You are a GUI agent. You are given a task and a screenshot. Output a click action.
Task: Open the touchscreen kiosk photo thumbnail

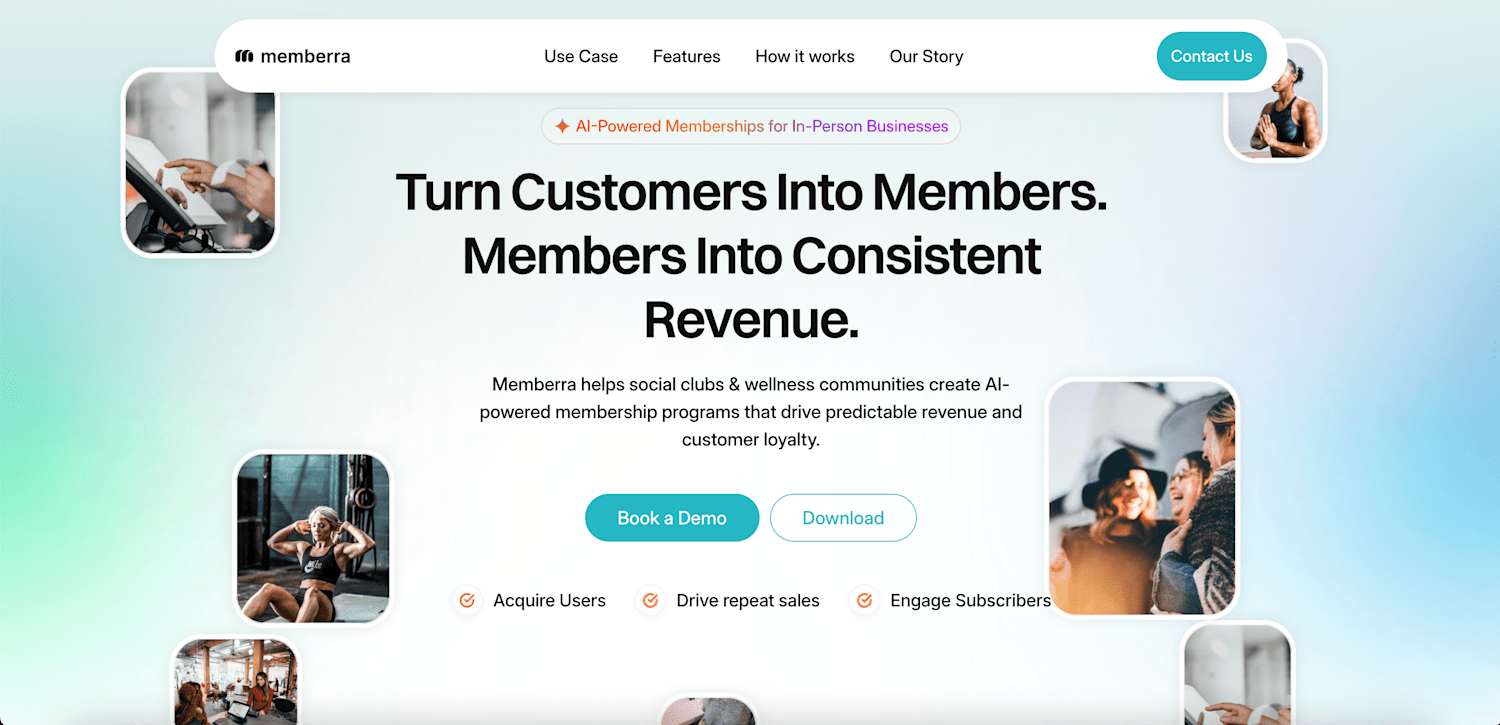pos(200,163)
